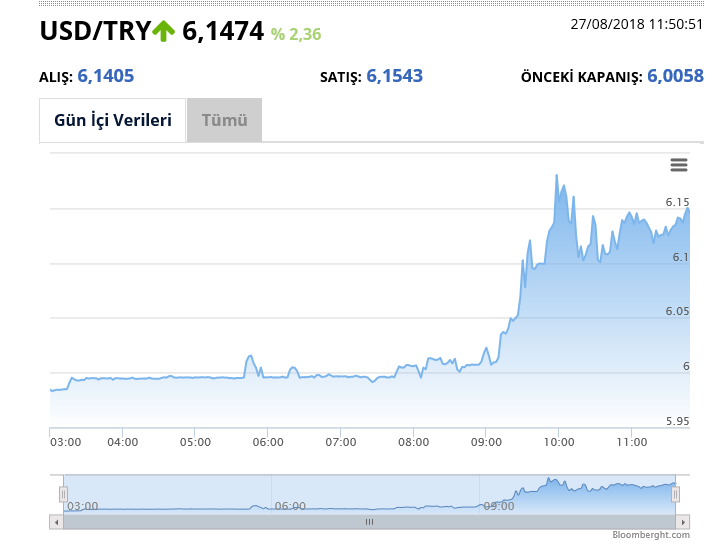
Task: Click the navigator left scroll arrow
Action: coord(56,522)
